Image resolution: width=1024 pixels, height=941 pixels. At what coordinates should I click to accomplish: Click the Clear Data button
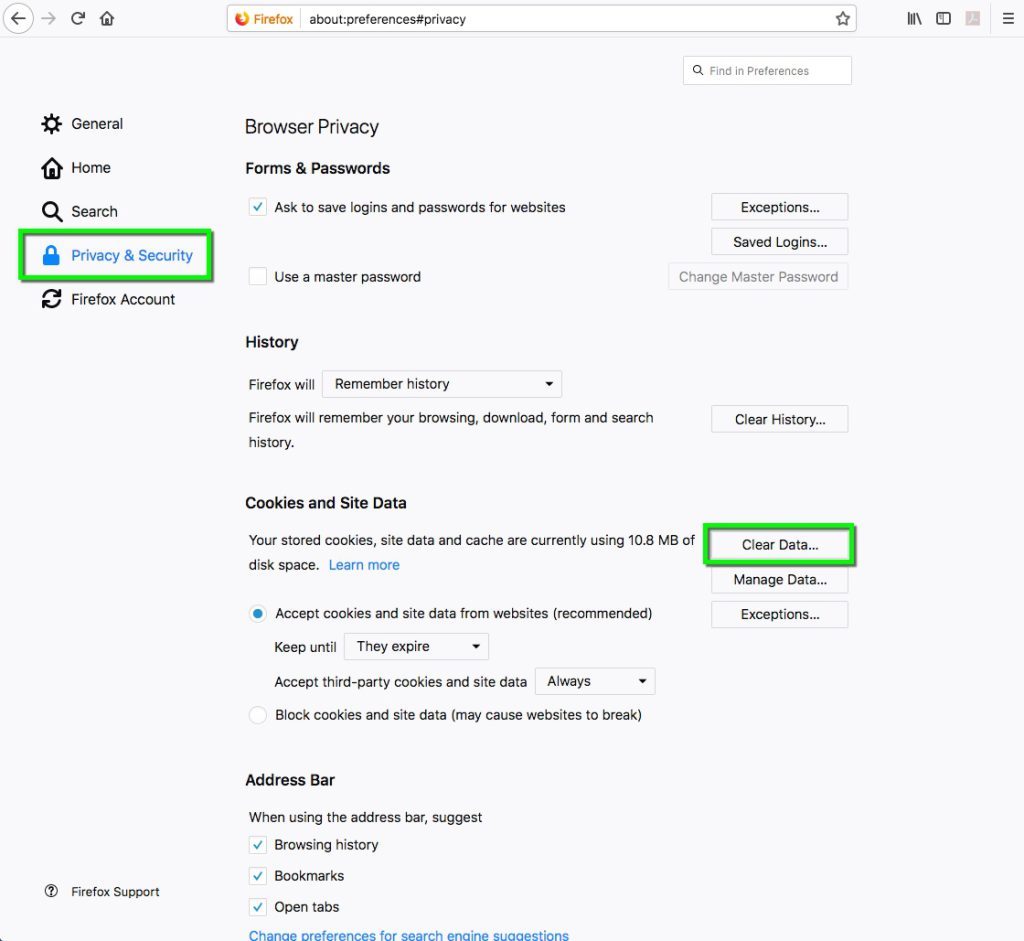coord(780,545)
